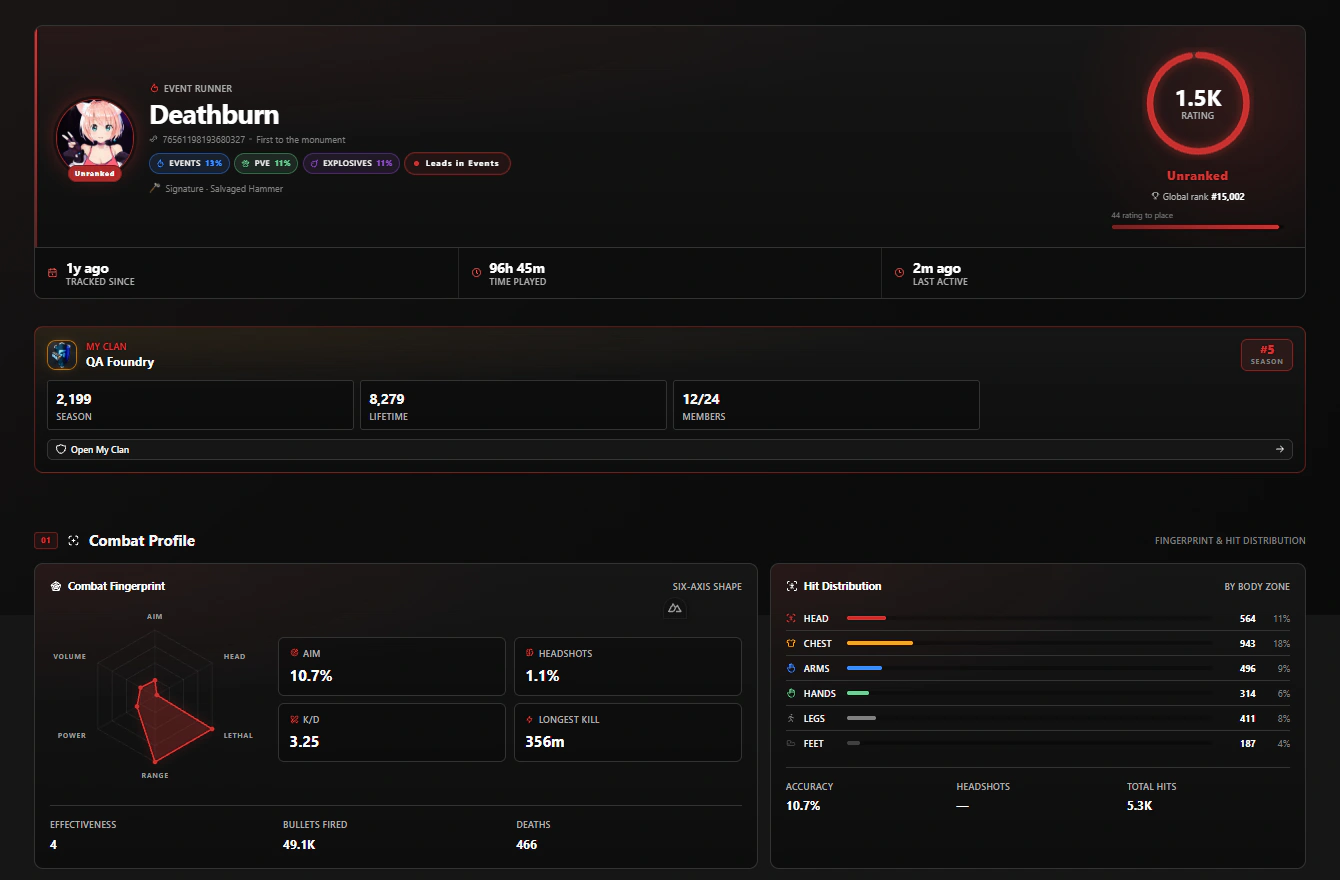Click the Hands zone icon
The height and width of the screenshot is (880, 1340).
pos(791,694)
